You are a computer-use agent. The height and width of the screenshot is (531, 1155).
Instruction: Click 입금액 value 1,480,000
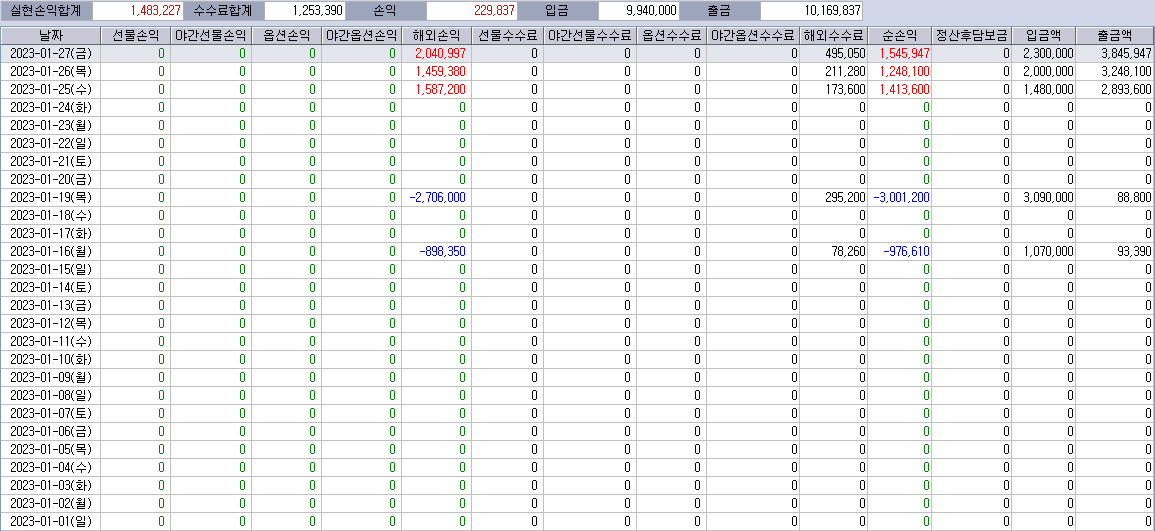(1048, 89)
